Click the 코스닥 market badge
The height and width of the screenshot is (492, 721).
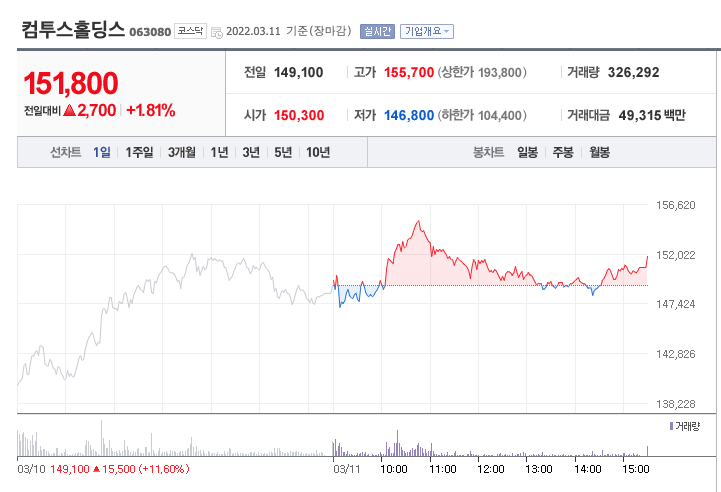[x=190, y=31]
